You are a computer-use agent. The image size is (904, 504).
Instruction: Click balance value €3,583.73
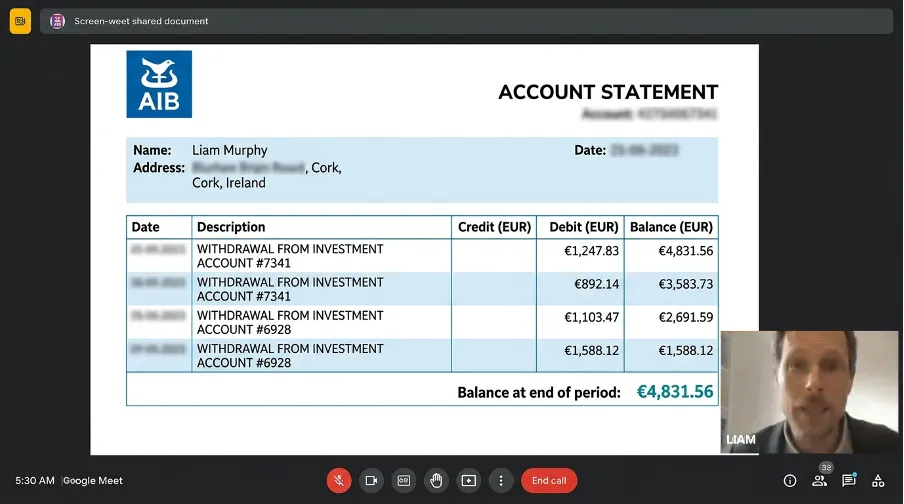(x=685, y=284)
